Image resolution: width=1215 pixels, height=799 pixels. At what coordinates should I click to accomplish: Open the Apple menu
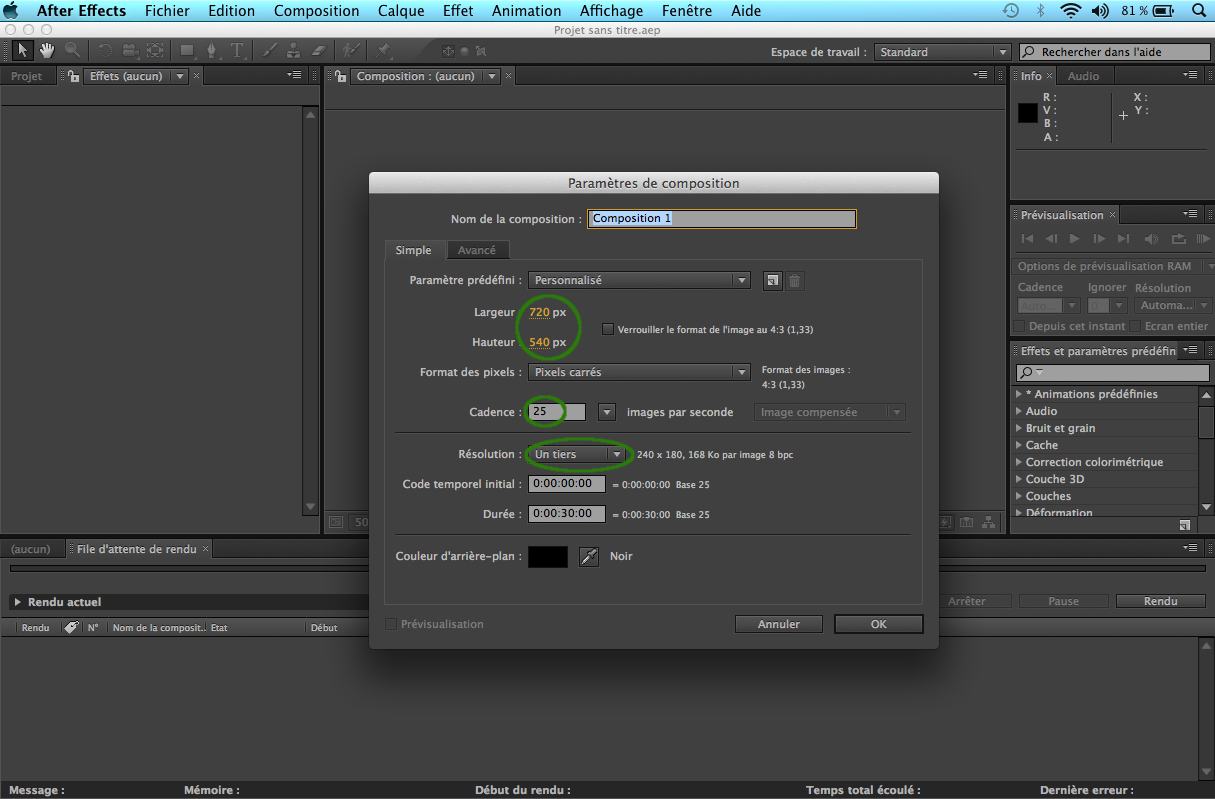(12, 11)
